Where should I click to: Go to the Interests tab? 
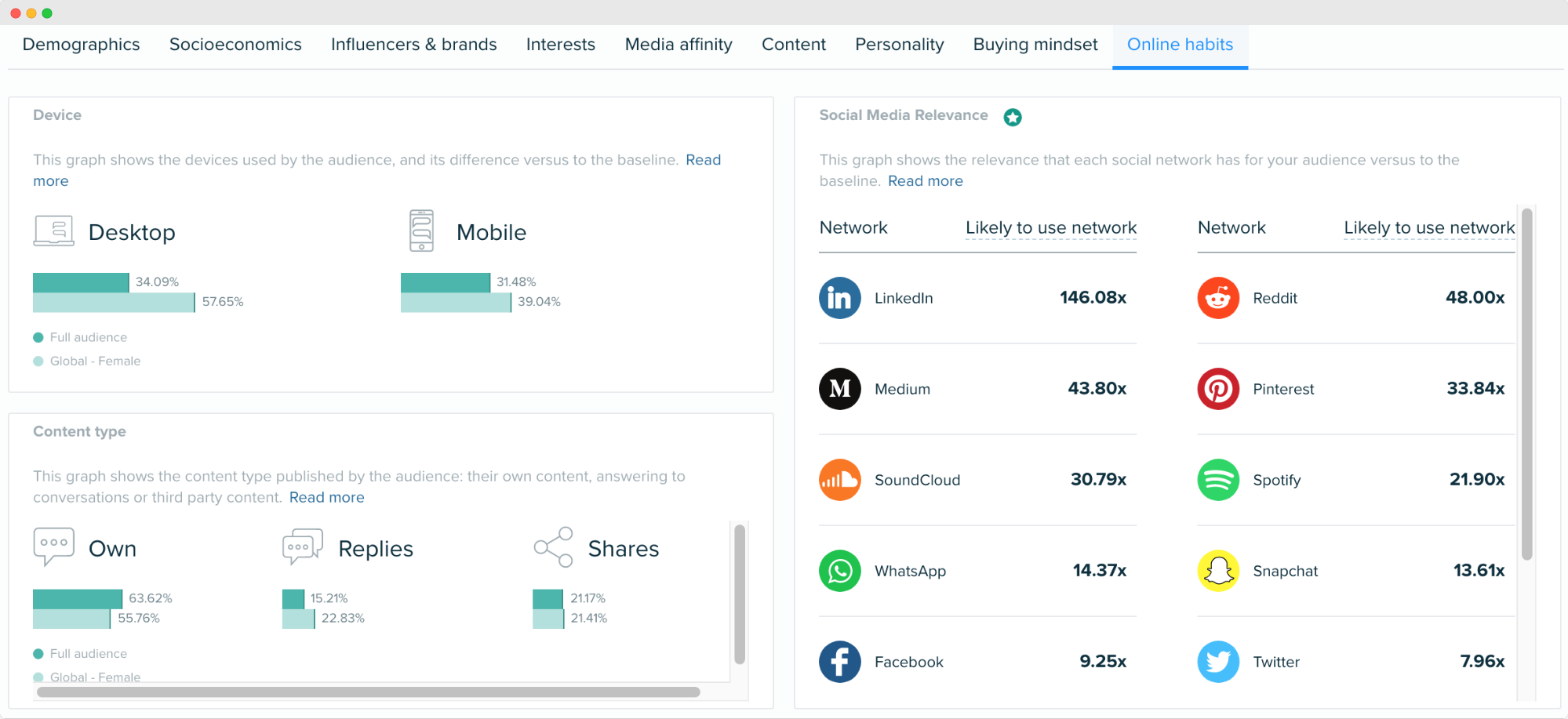[561, 45]
